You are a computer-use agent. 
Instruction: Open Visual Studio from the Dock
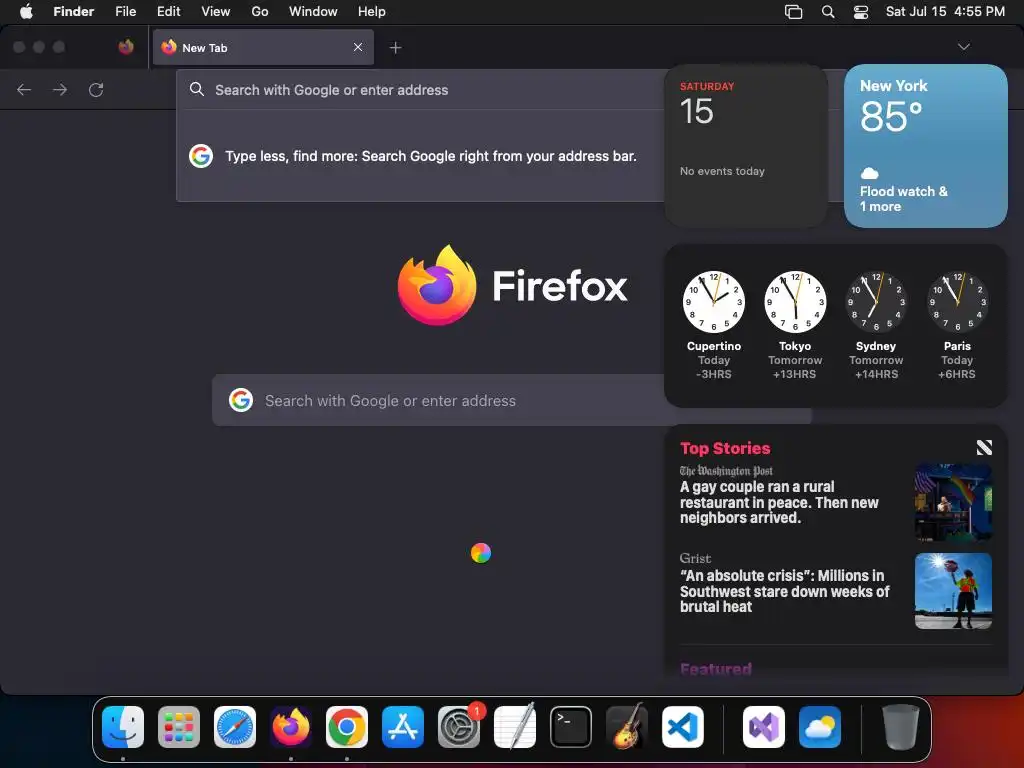[763, 727]
